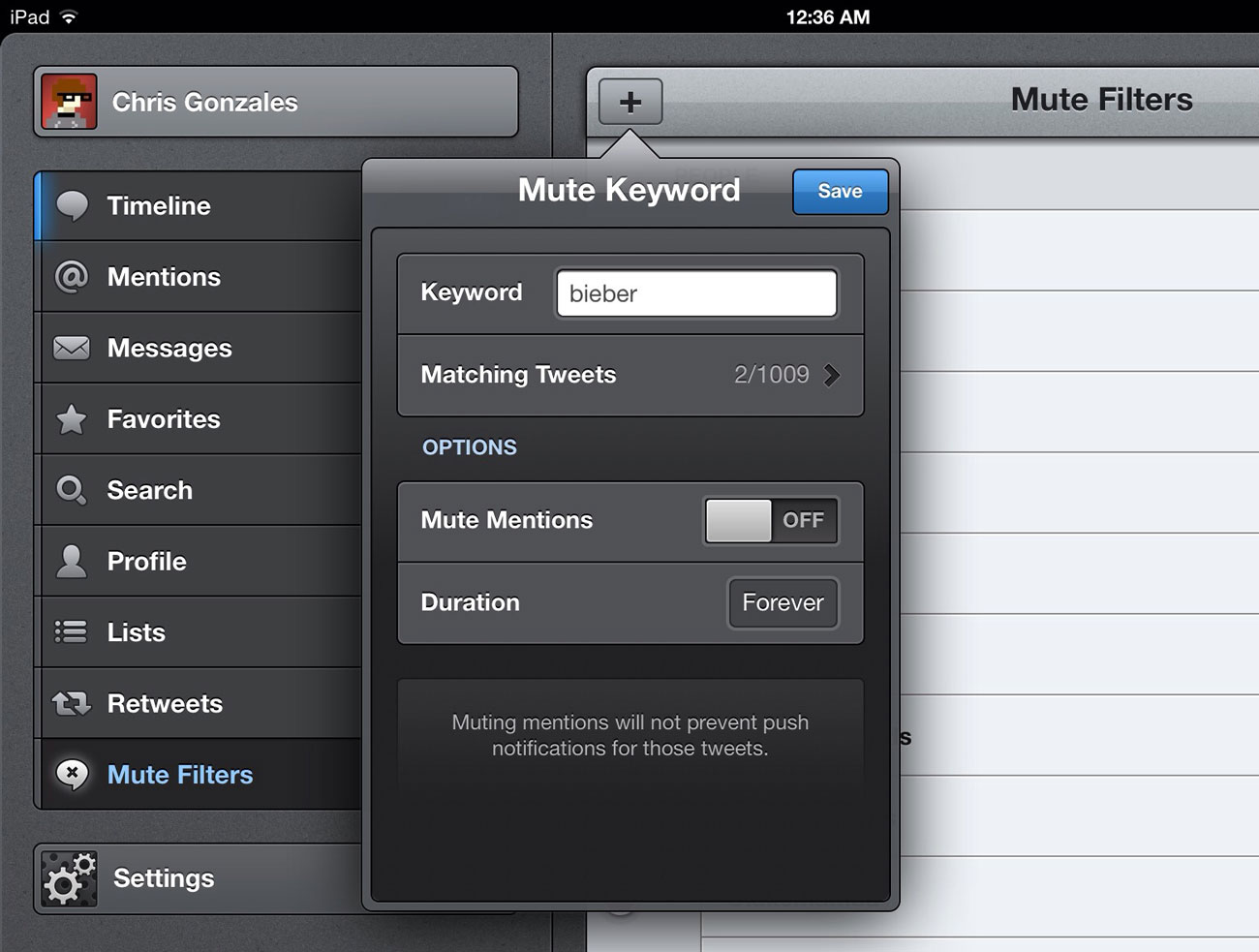Toggle the Mute Mentions switch on

[771, 521]
